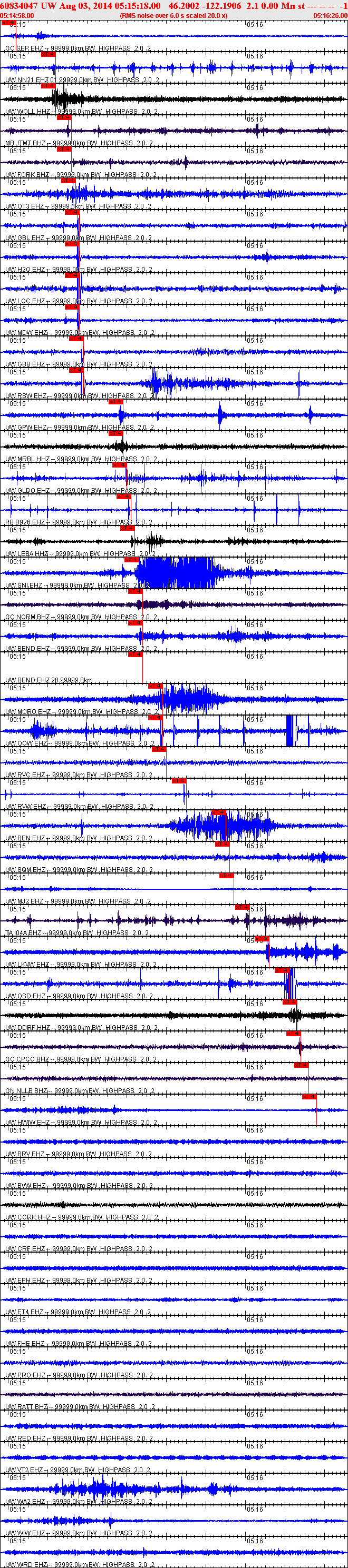348x1568 pixels.
Task: Select the 'UW GBB EHZ' station label
Action: (x=25, y=364)
